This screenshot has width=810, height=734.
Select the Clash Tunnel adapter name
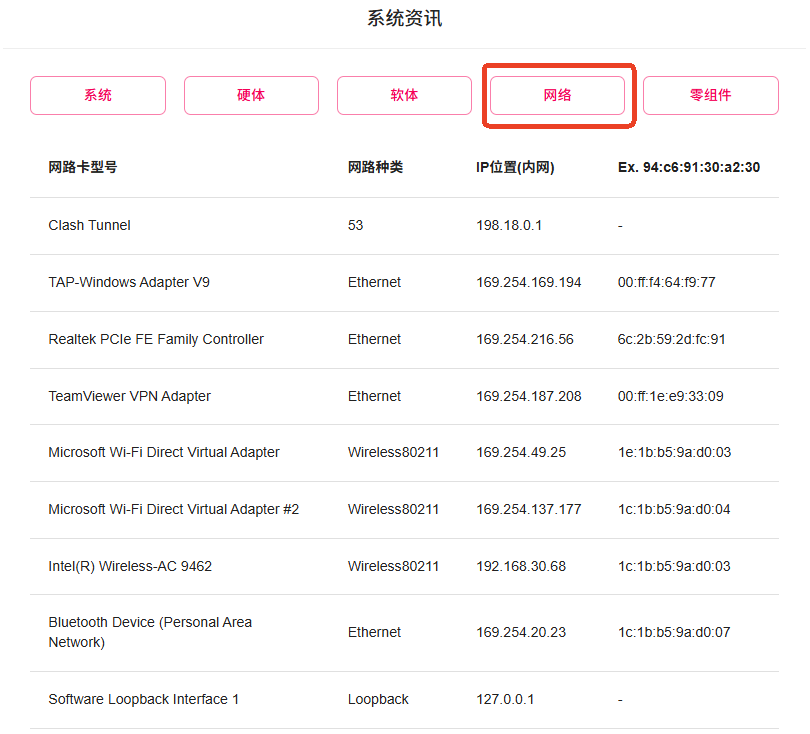89,225
